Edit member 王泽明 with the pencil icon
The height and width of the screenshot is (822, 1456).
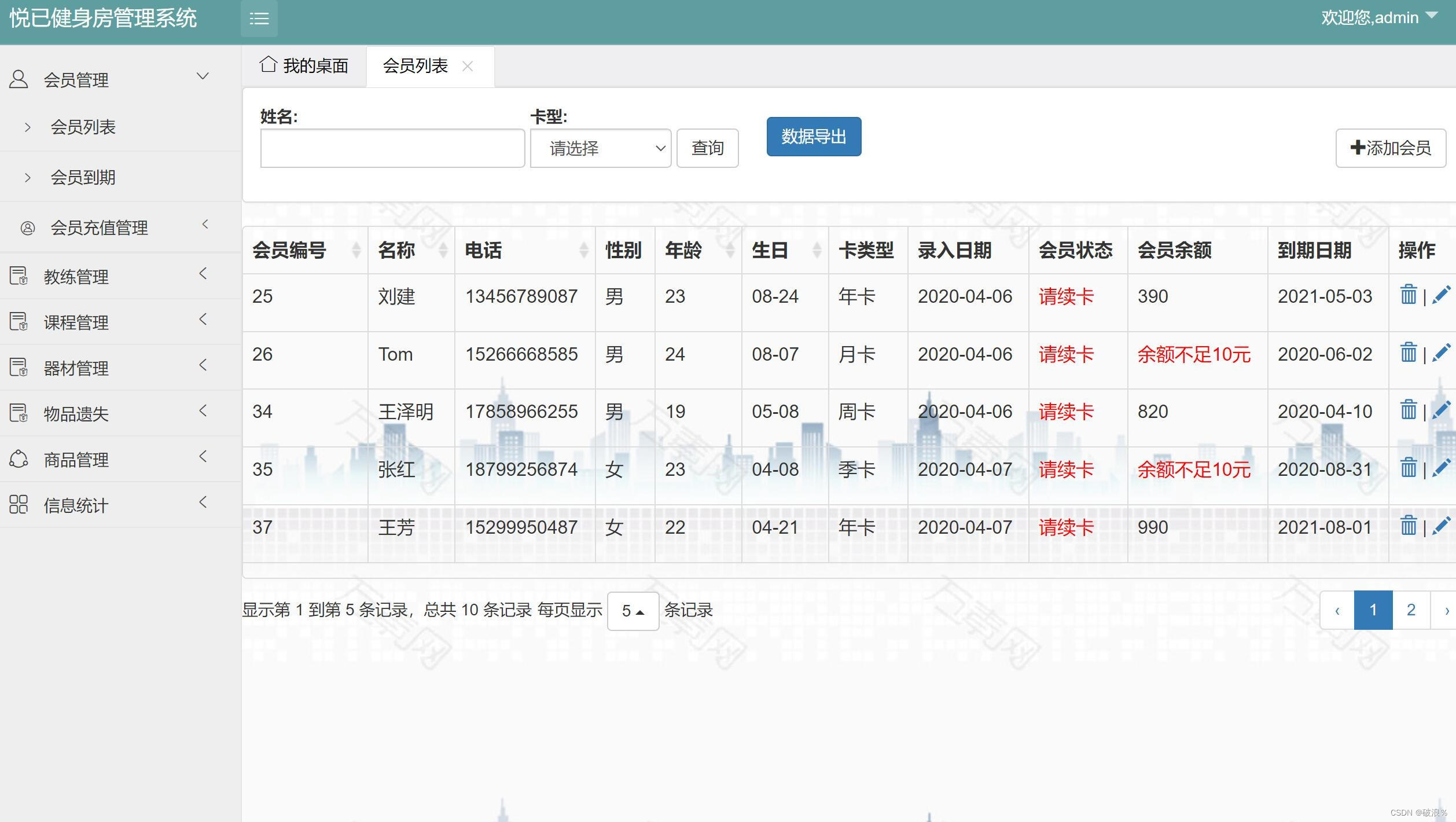[1441, 410]
